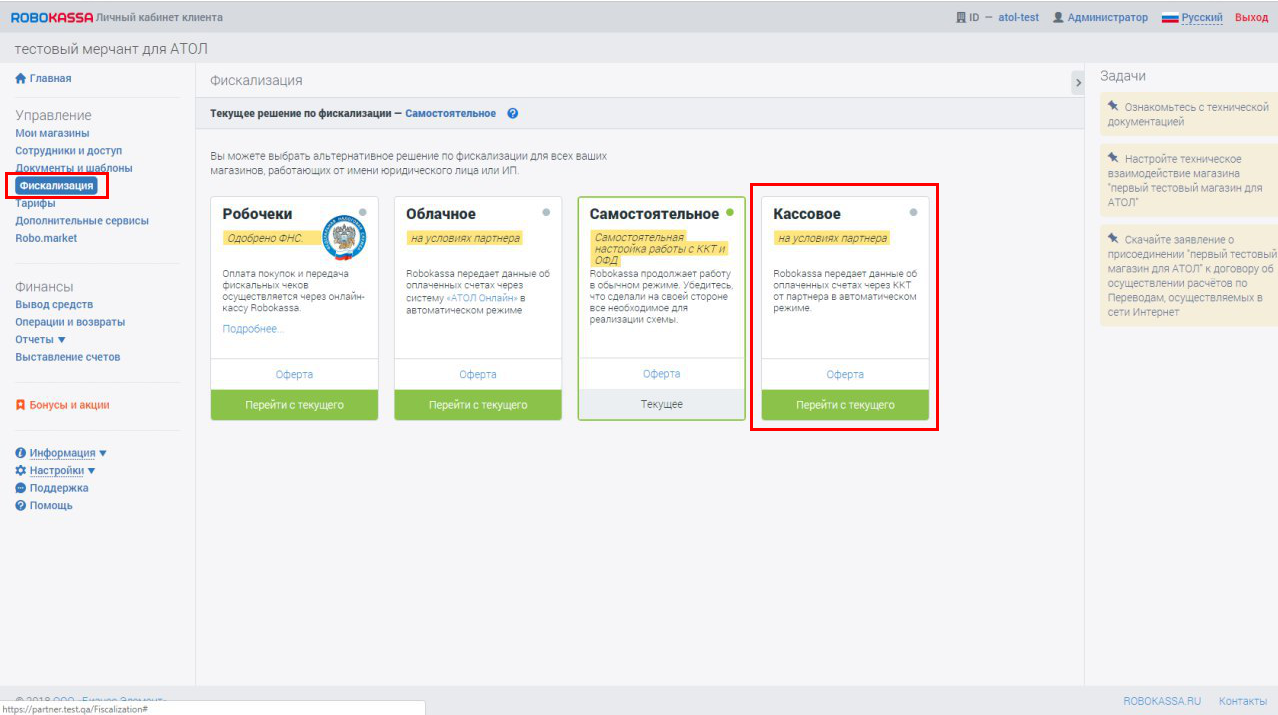The image size is (1278, 715).
Task: Open ROBOKASSA.RU footer link
Action: [1162, 701]
